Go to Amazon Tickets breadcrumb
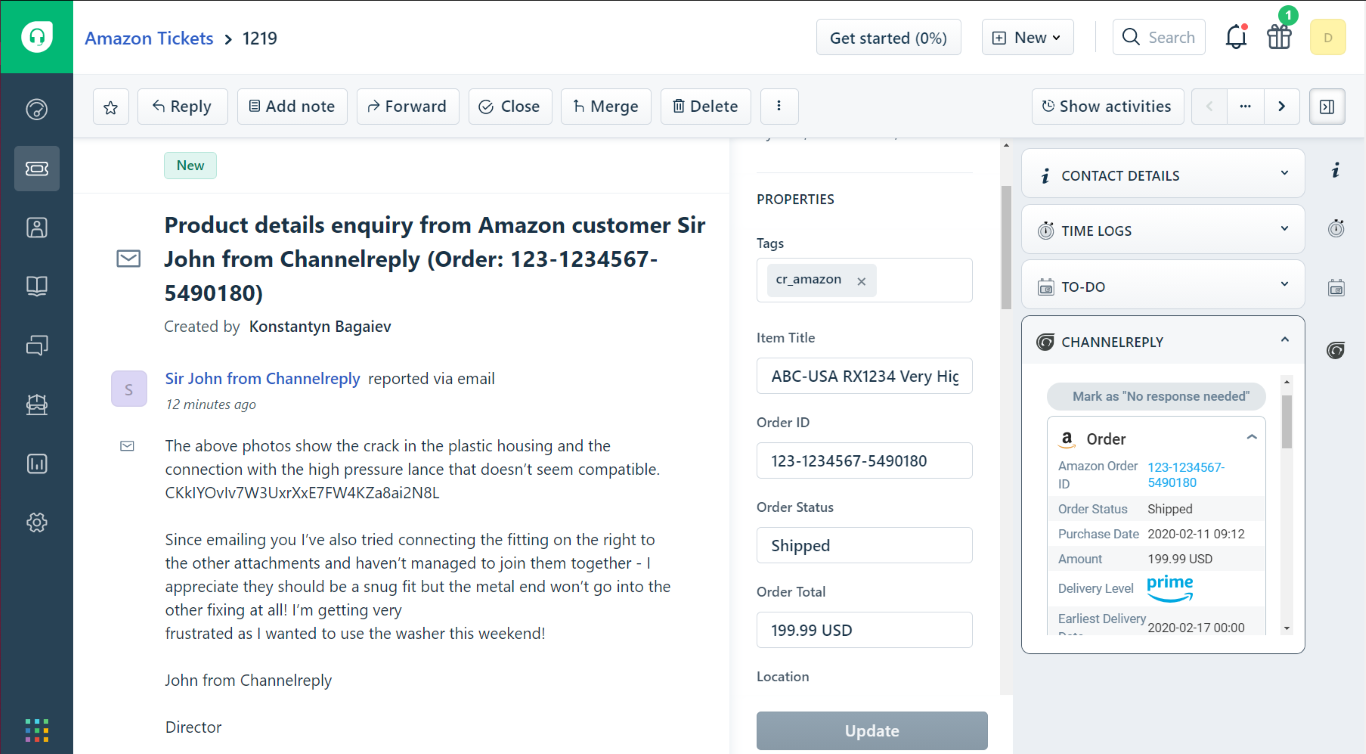1366x754 pixels. 149,38
